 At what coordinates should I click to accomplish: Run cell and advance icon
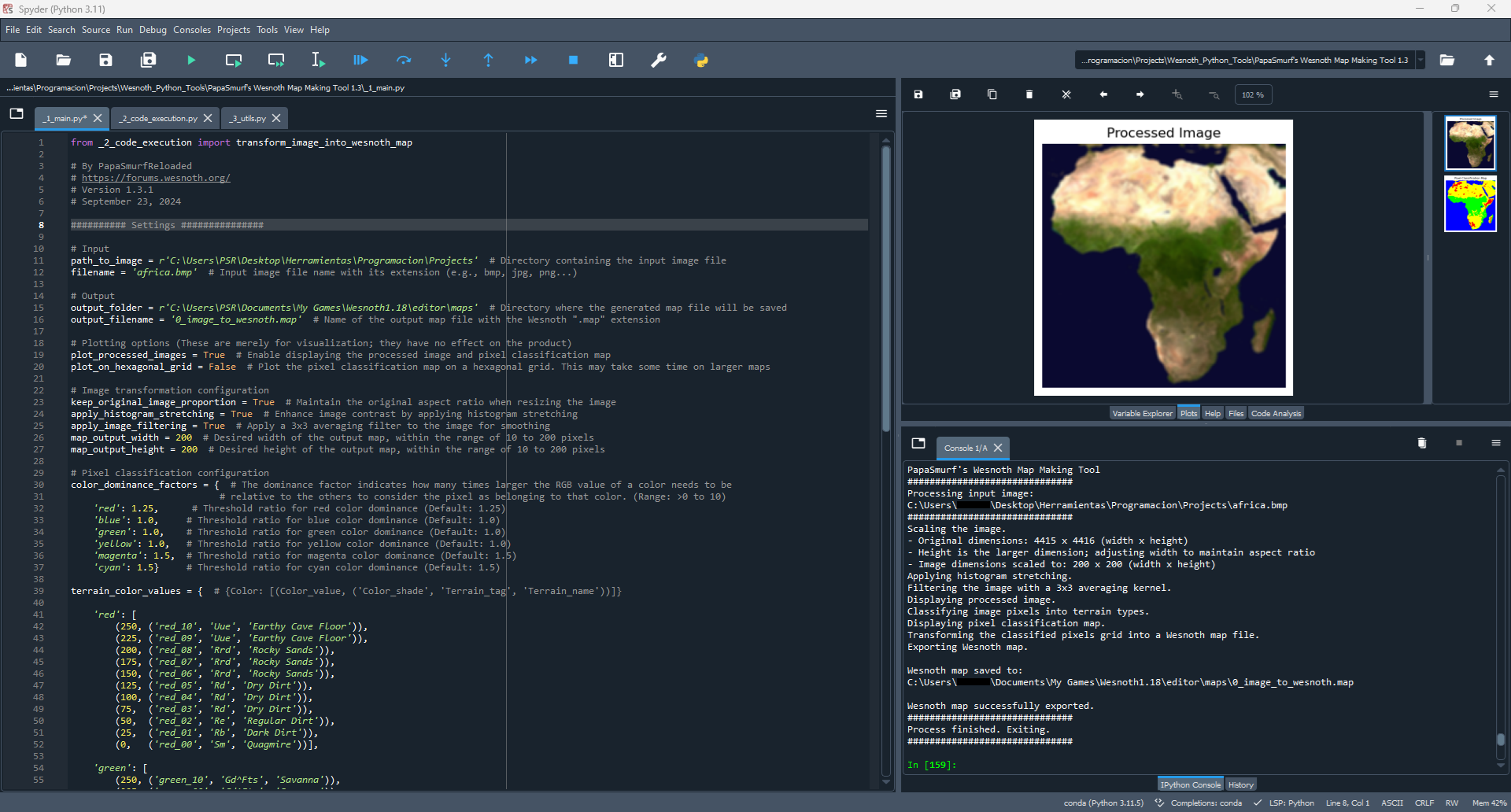[x=276, y=60]
